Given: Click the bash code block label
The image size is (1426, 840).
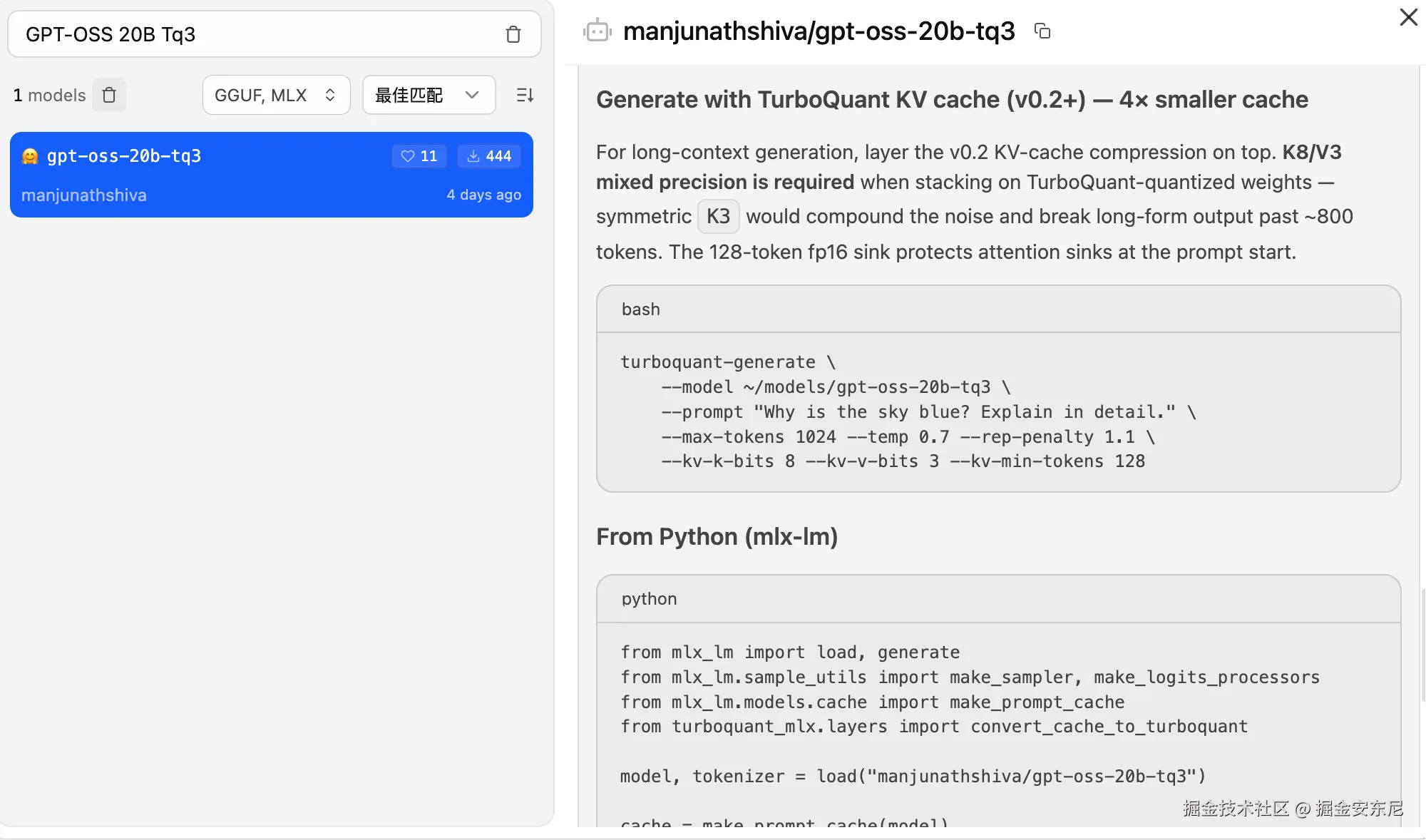Looking at the screenshot, I should [x=641, y=309].
